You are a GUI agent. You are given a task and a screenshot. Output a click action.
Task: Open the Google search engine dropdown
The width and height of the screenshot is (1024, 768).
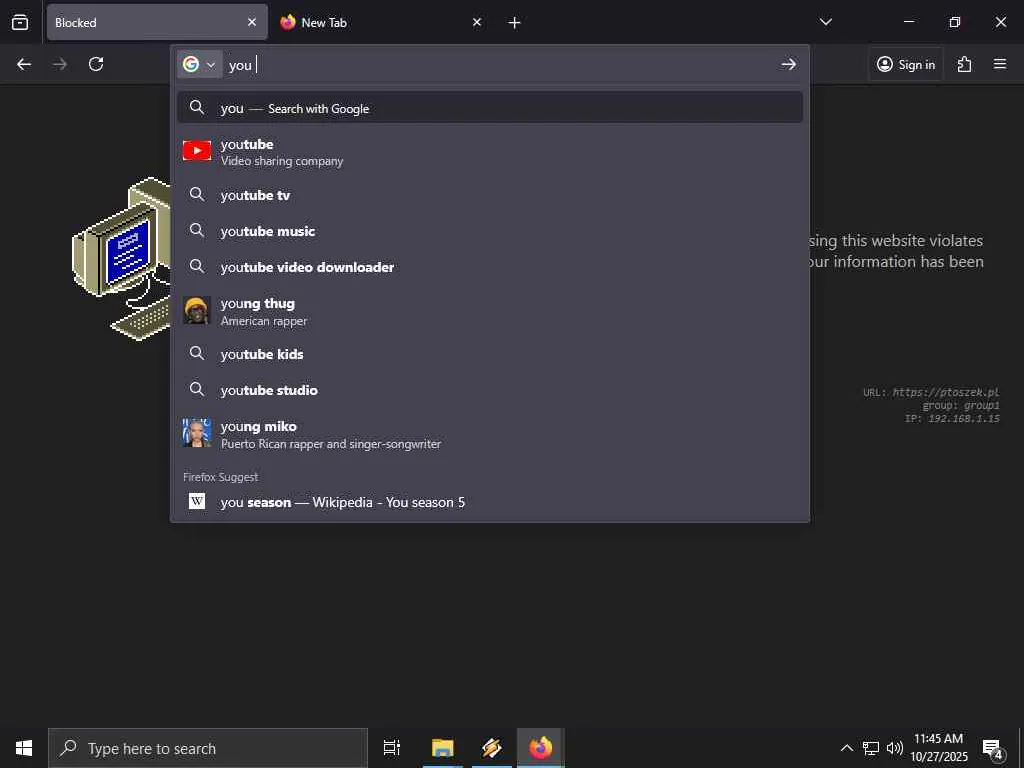coord(200,64)
